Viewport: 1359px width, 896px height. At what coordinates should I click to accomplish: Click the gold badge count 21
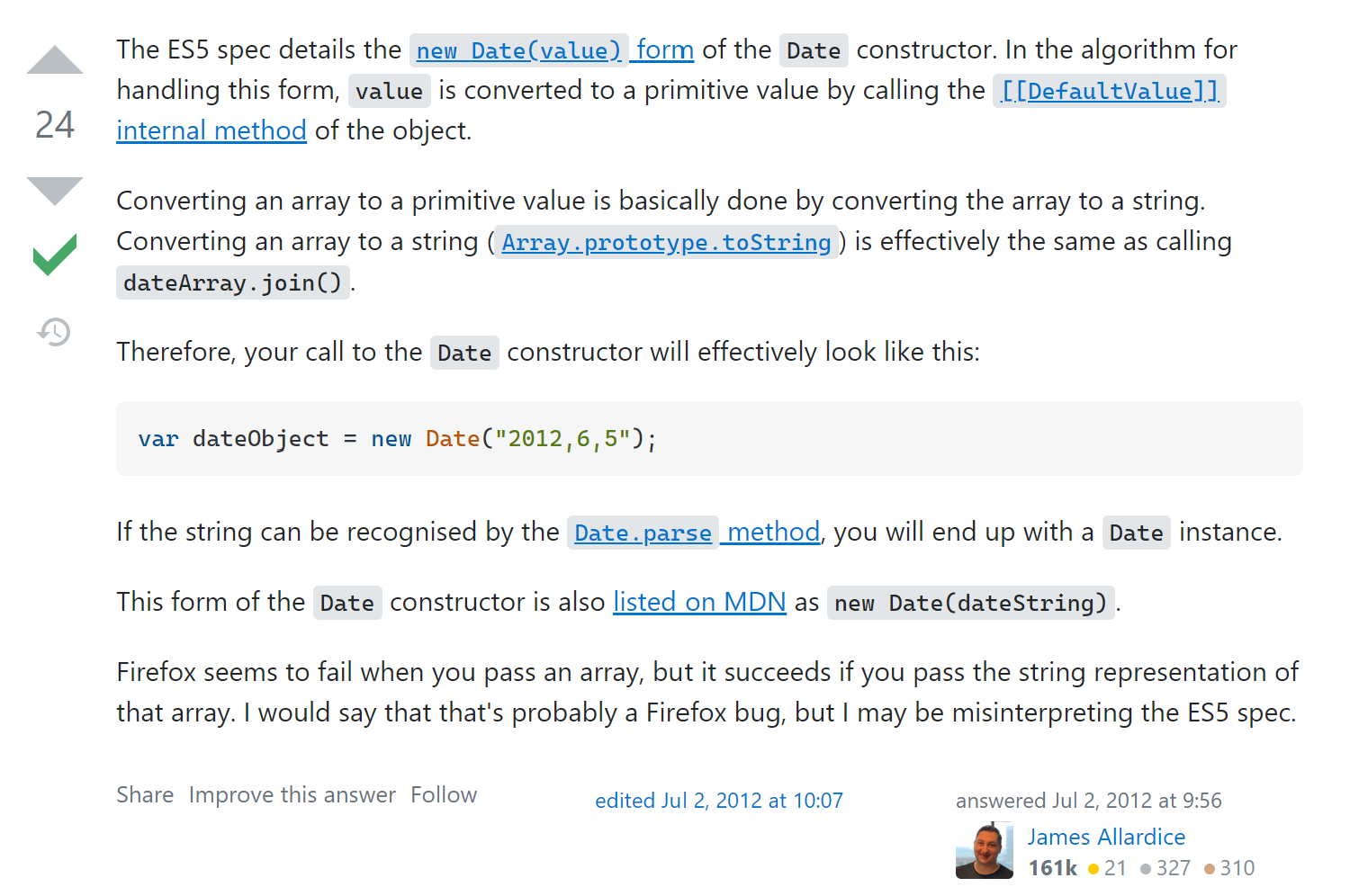pyautogui.click(x=1108, y=868)
